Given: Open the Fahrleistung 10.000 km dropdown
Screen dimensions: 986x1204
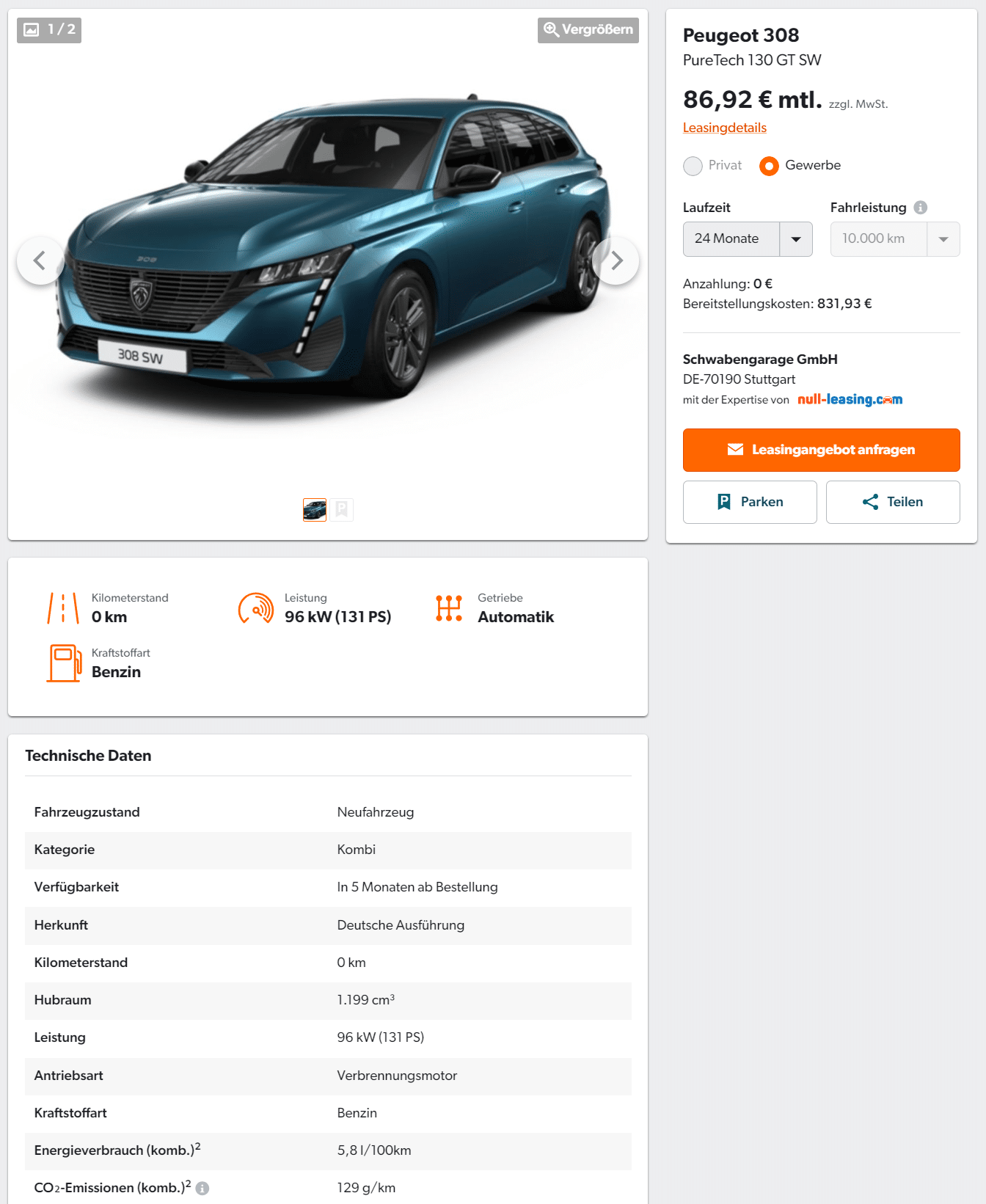Looking at the screenshot, I should (895, 239).
